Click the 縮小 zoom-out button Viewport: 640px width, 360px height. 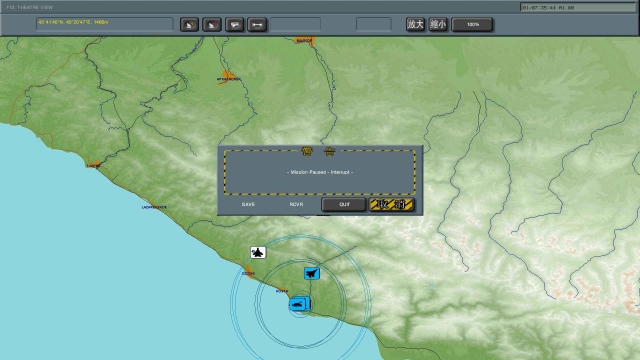click(x=438, y=24)
